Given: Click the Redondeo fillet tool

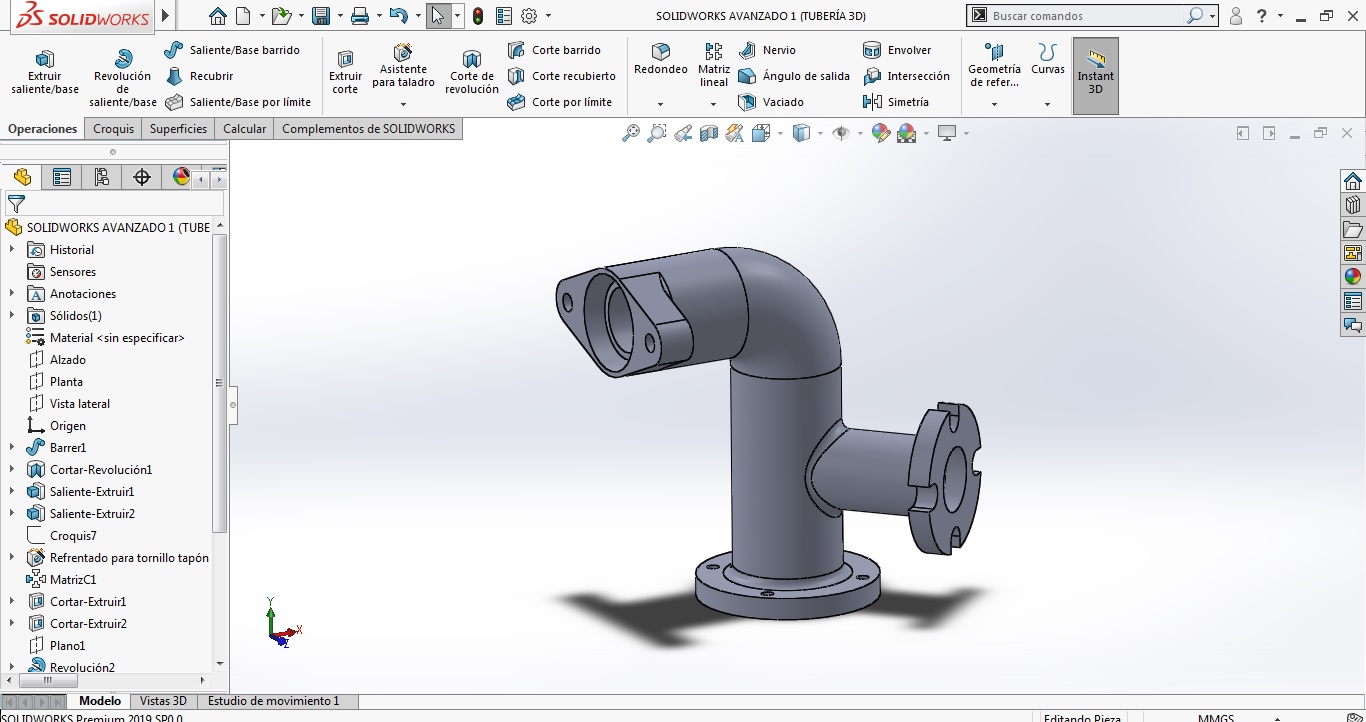Looking at the screenshot, I should [x=661, y=59].
